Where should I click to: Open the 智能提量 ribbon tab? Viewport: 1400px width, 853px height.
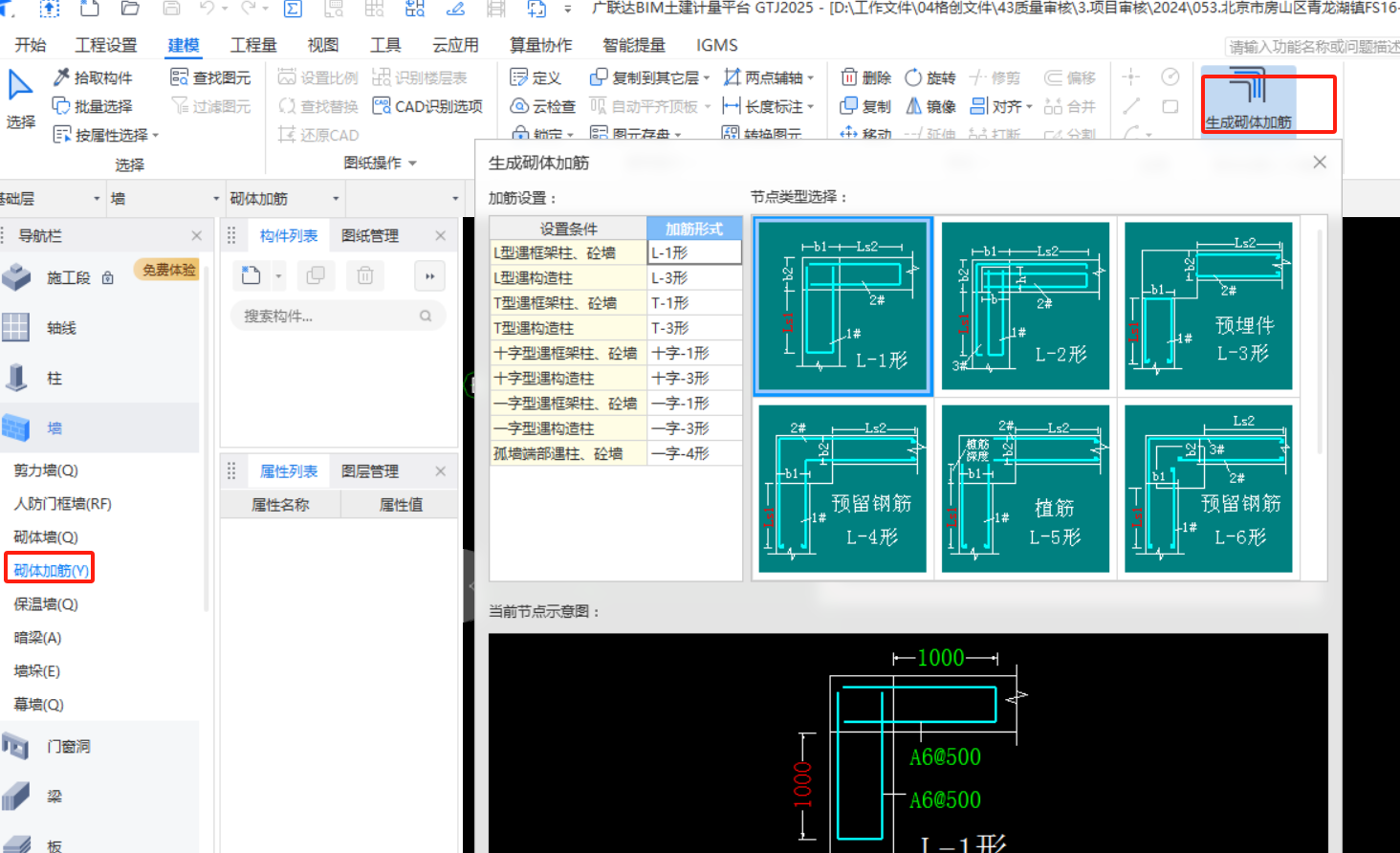[x=634, y=45]
